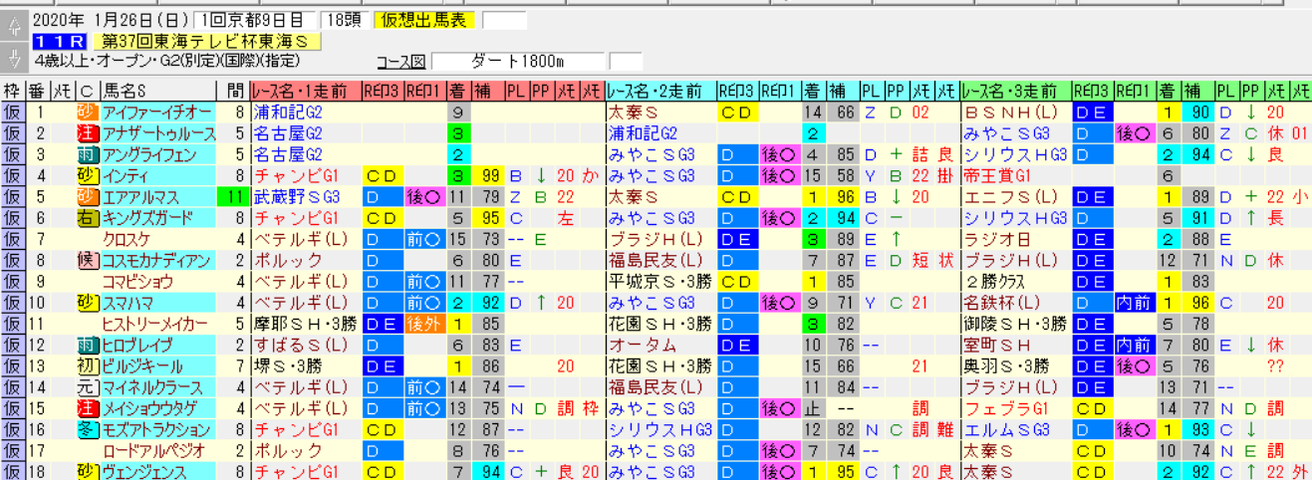This screenshot has width=1312, height=480.
Task: Click the 仮 frame cell in row 1
Action: (x=12, y=112)
